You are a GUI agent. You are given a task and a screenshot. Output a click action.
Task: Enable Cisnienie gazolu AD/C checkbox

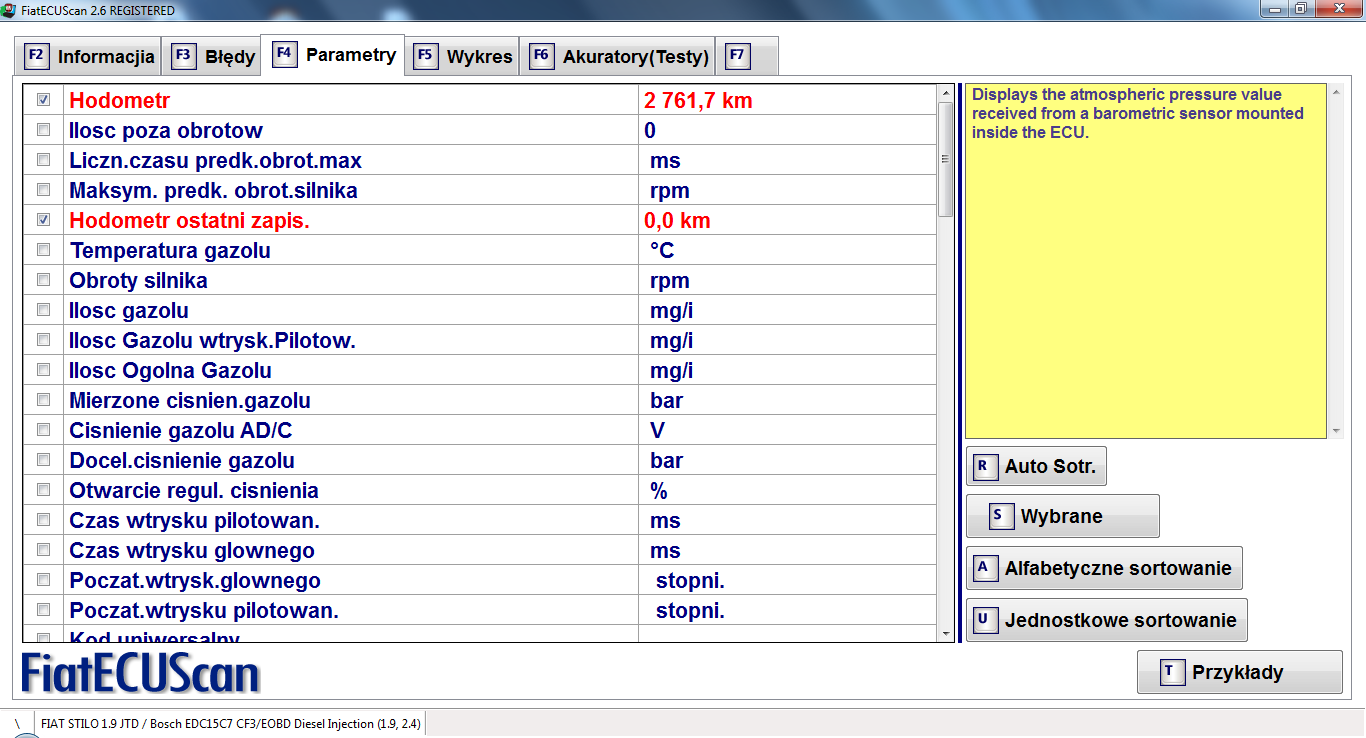coord(43,430)
